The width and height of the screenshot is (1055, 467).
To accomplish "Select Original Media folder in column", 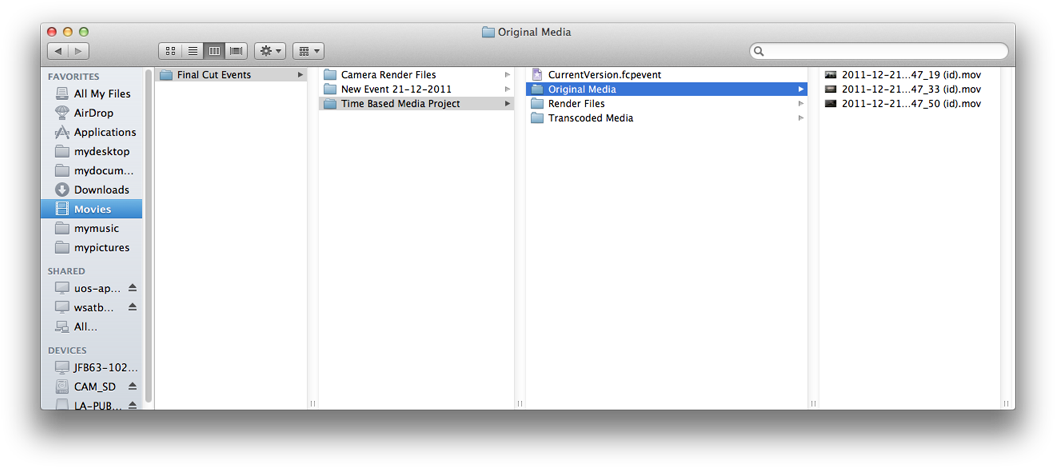I will (x=666, y=89).
